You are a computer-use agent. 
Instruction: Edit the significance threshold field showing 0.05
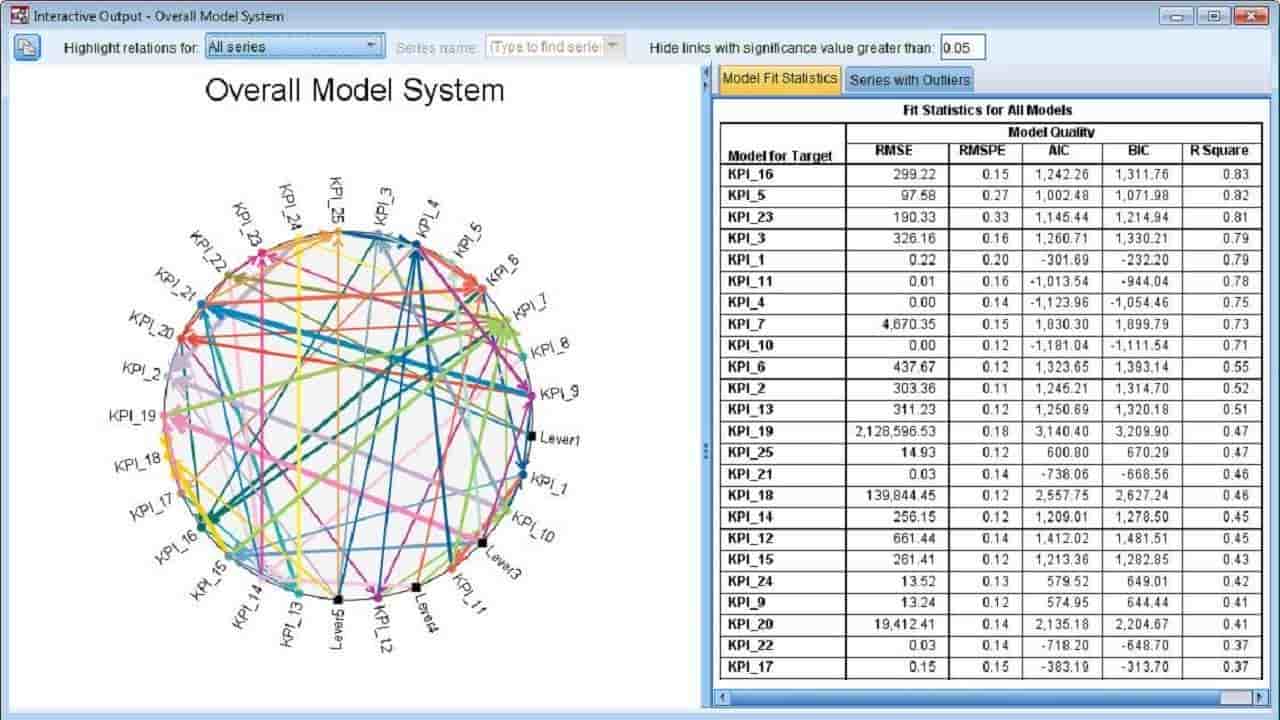pos(961,46)
